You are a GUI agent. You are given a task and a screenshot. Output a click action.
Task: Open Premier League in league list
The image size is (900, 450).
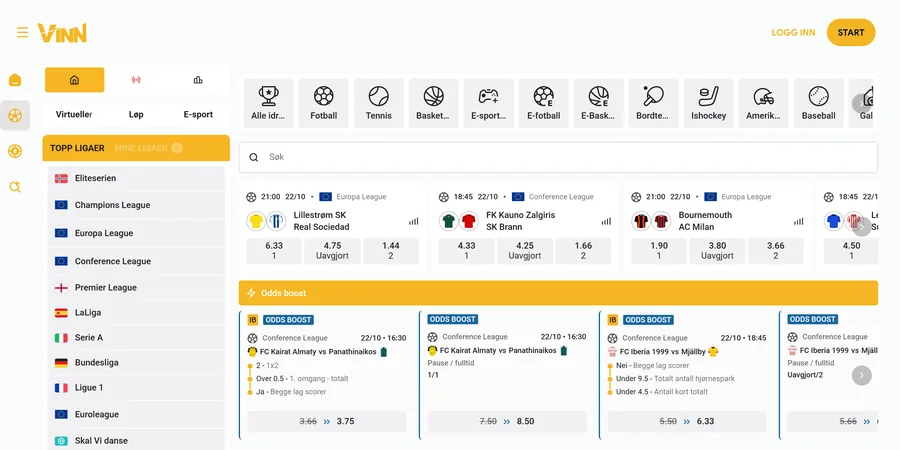point(137,288)
